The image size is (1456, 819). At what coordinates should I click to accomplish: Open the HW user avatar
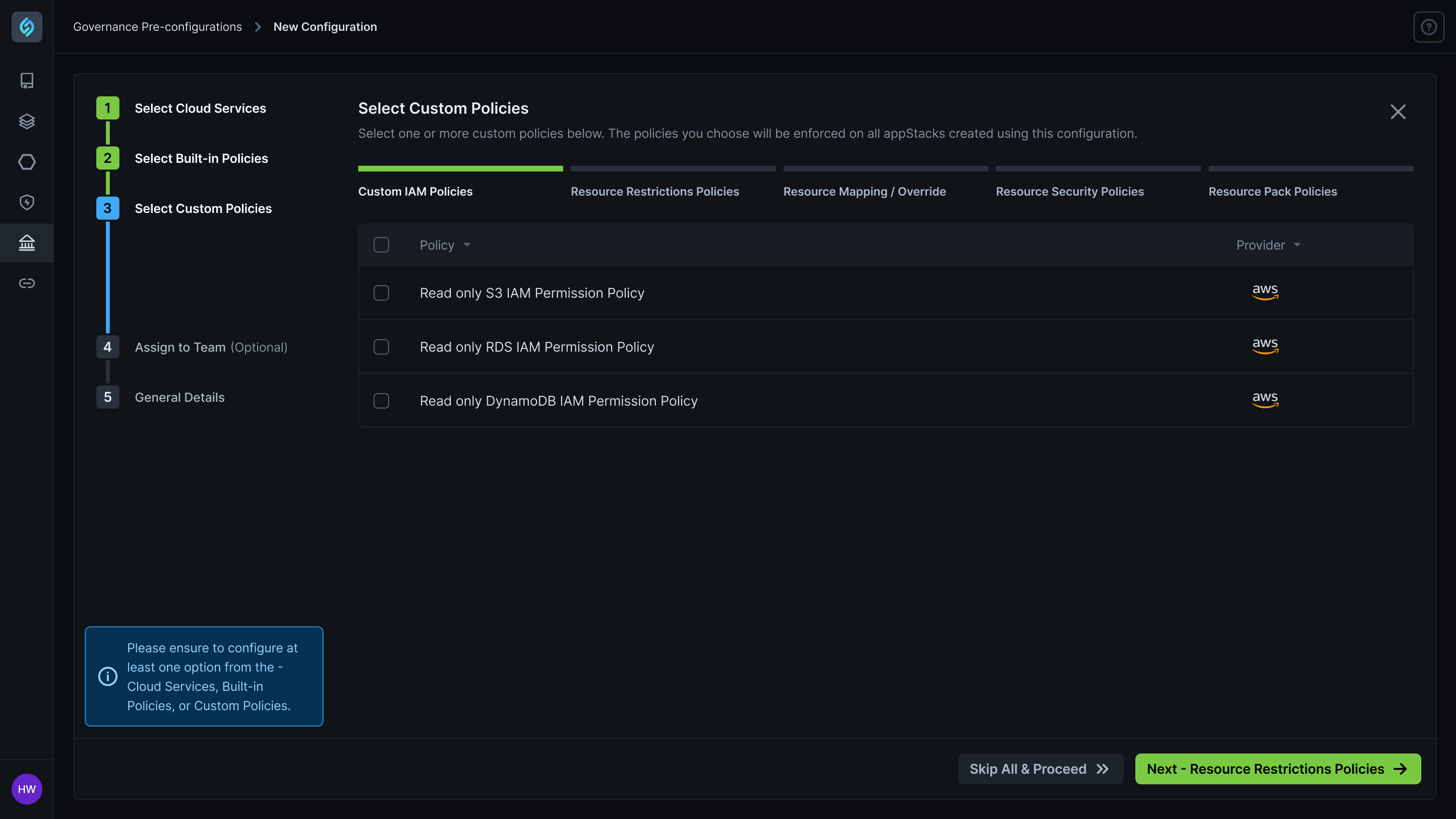26,789
